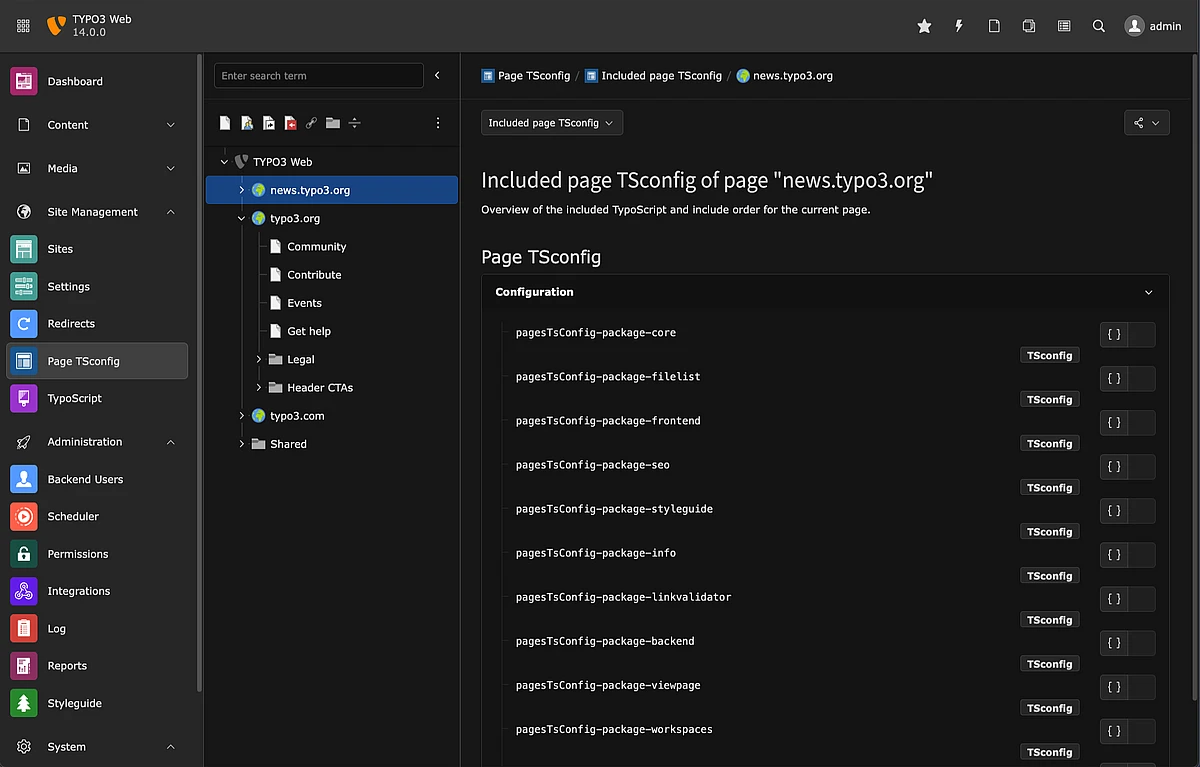This screenshot has height=767, width=1200.
Task: Click the flush cache lightning bolt icon
Action: [x=959, y=26]
